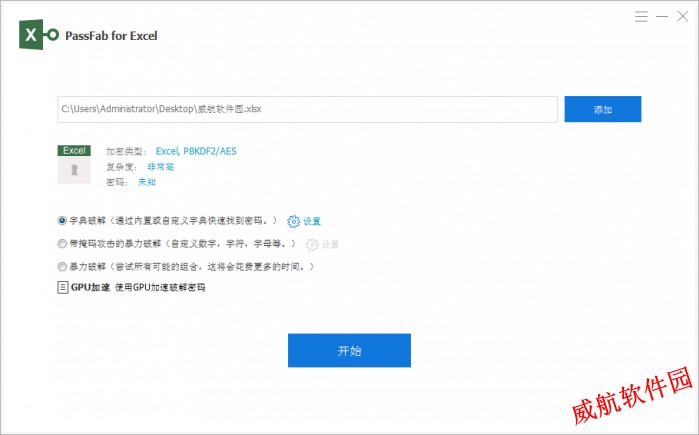Click the greyed-out mask attack settings gear
This screenshot has width=699, height=435.
(312, 244)
